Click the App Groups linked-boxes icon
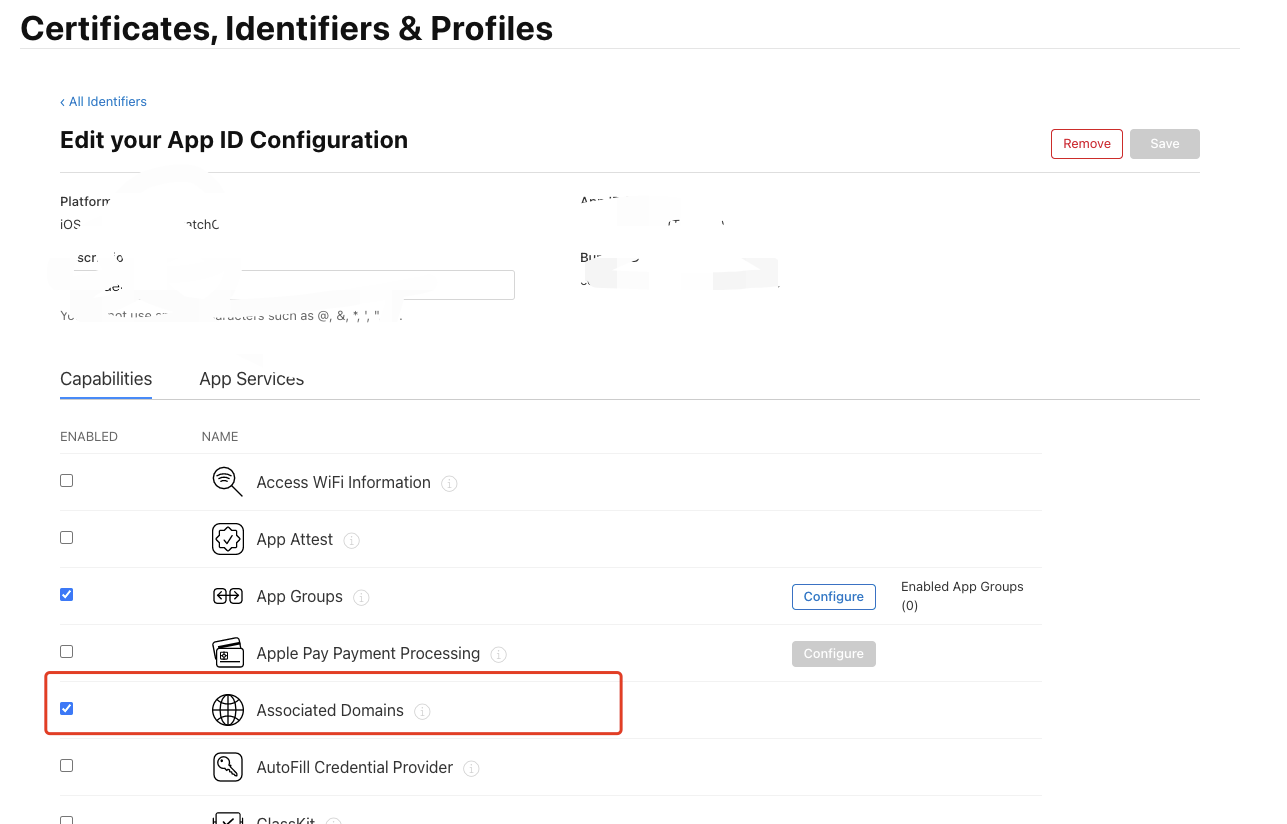The width and height of the screenshot is (1287, 824). point(228,596)
